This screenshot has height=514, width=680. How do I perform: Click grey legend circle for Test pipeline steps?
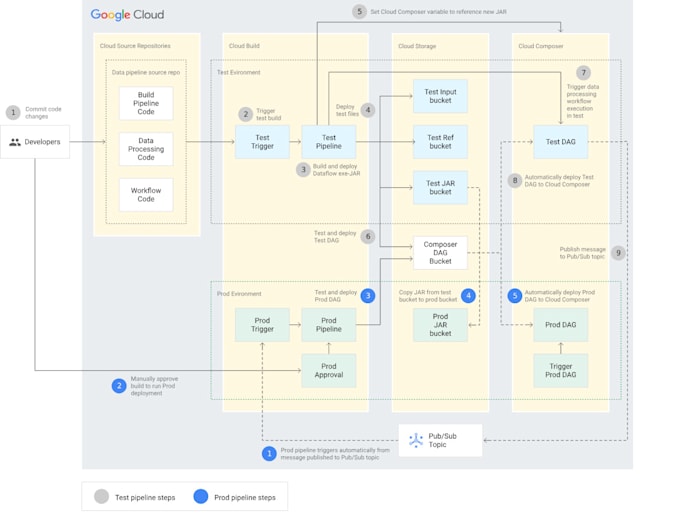click(x=101, y=497)
